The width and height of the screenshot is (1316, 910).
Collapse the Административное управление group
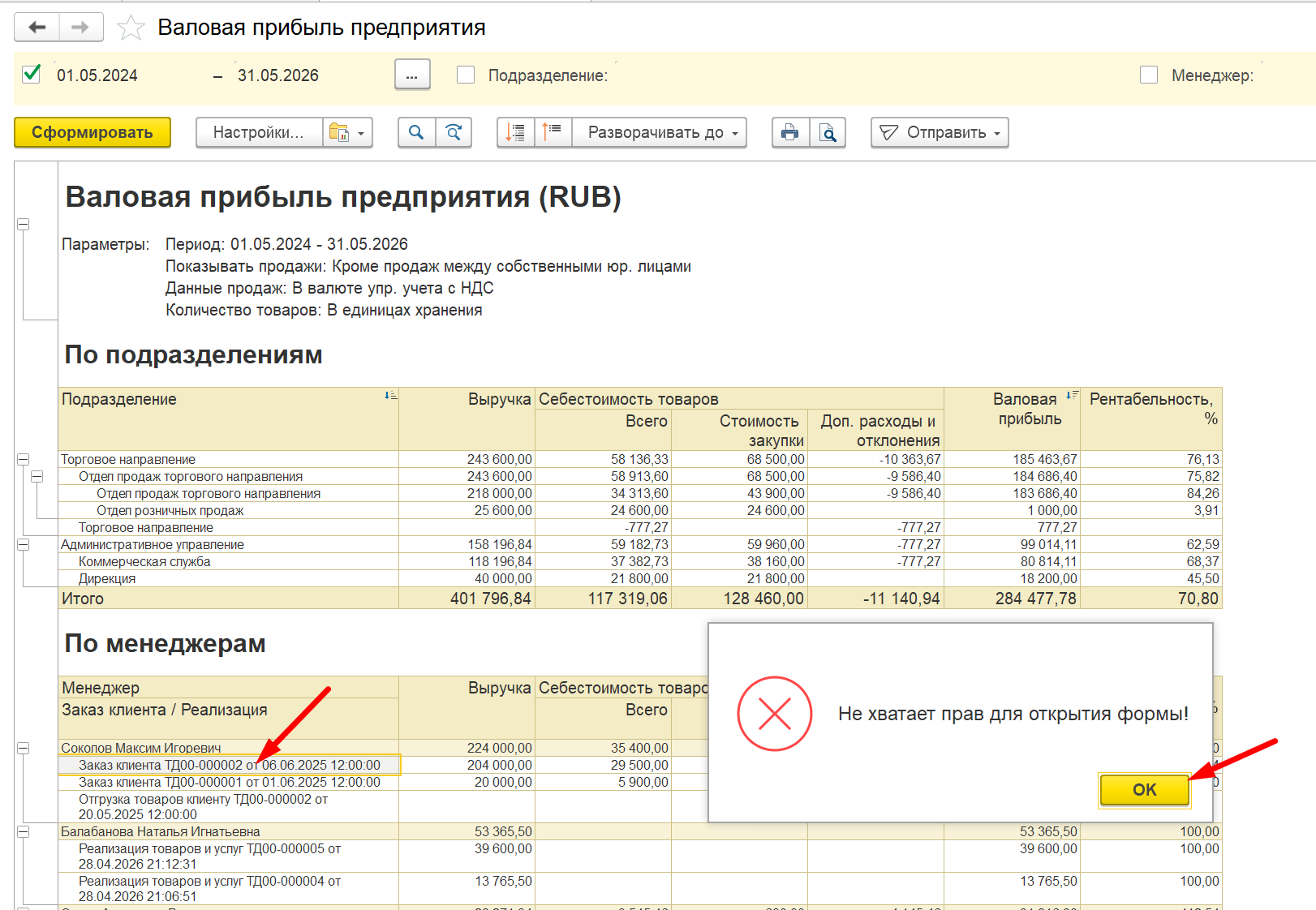23,544
